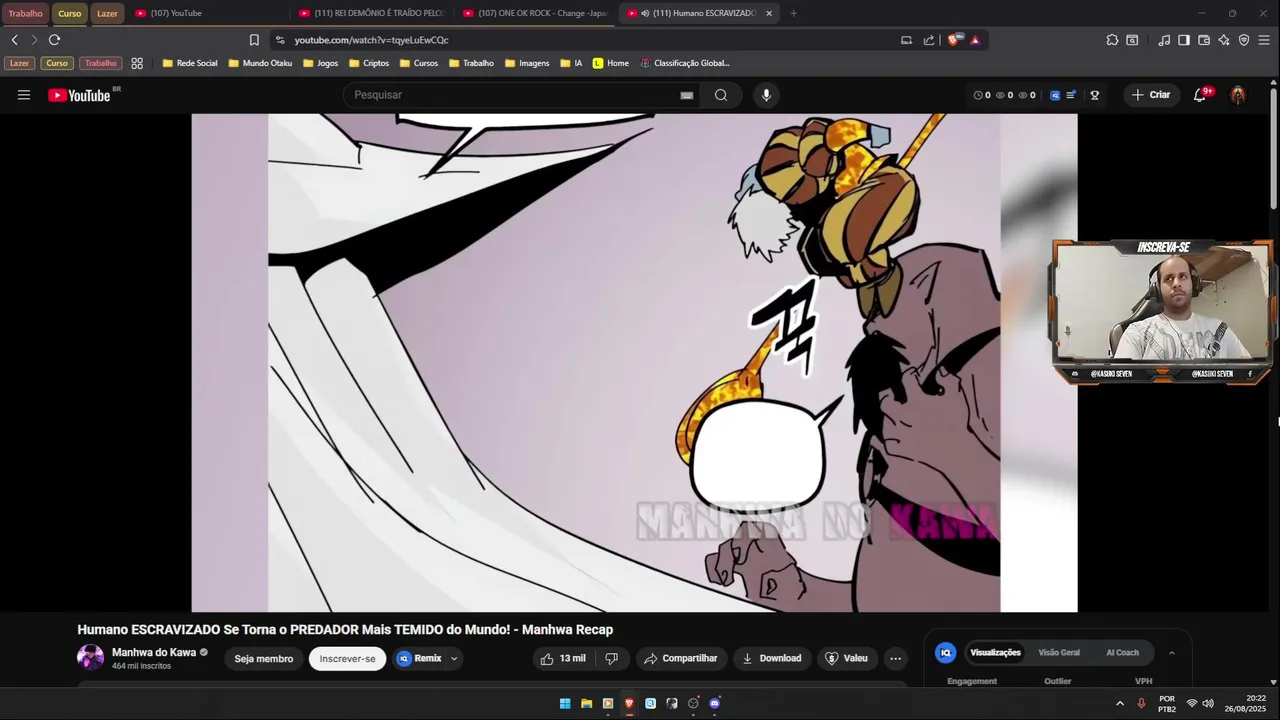
Task: Toggle the browser sidebar panel icon
Action: [1184, 40]
